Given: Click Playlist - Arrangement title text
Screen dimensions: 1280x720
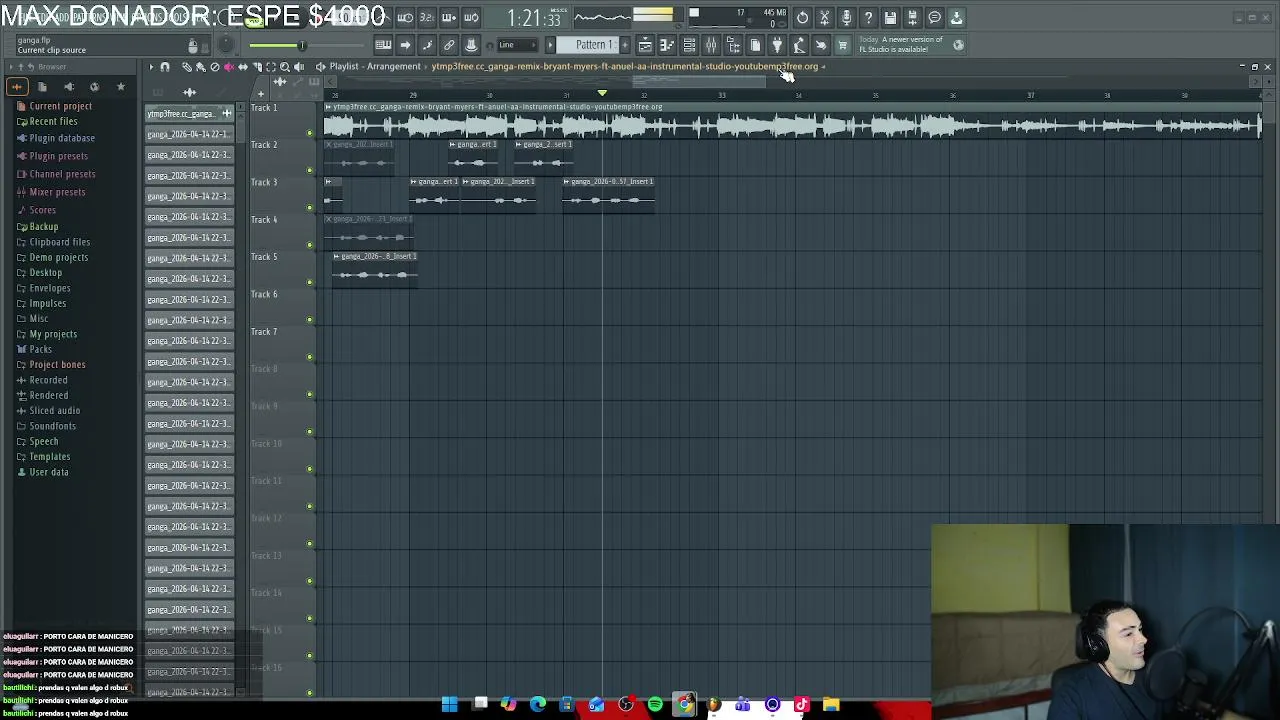Looking at the screenshot, I should tap(375, 66).
